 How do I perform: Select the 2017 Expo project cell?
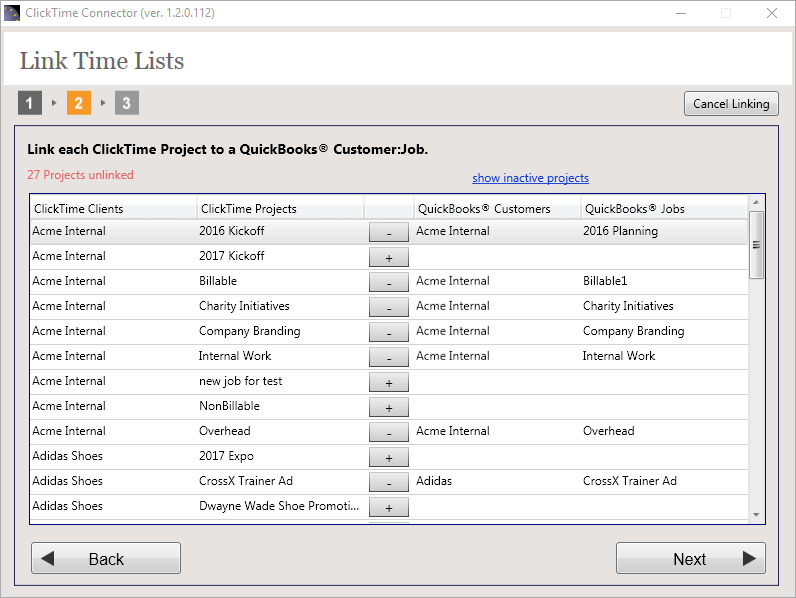(226, 456)
